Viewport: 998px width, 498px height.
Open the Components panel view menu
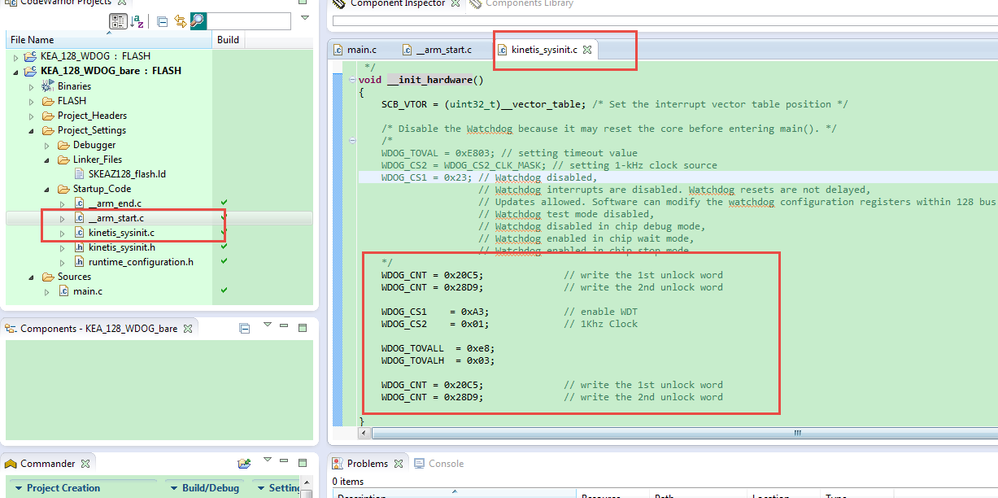click(267, 324)
